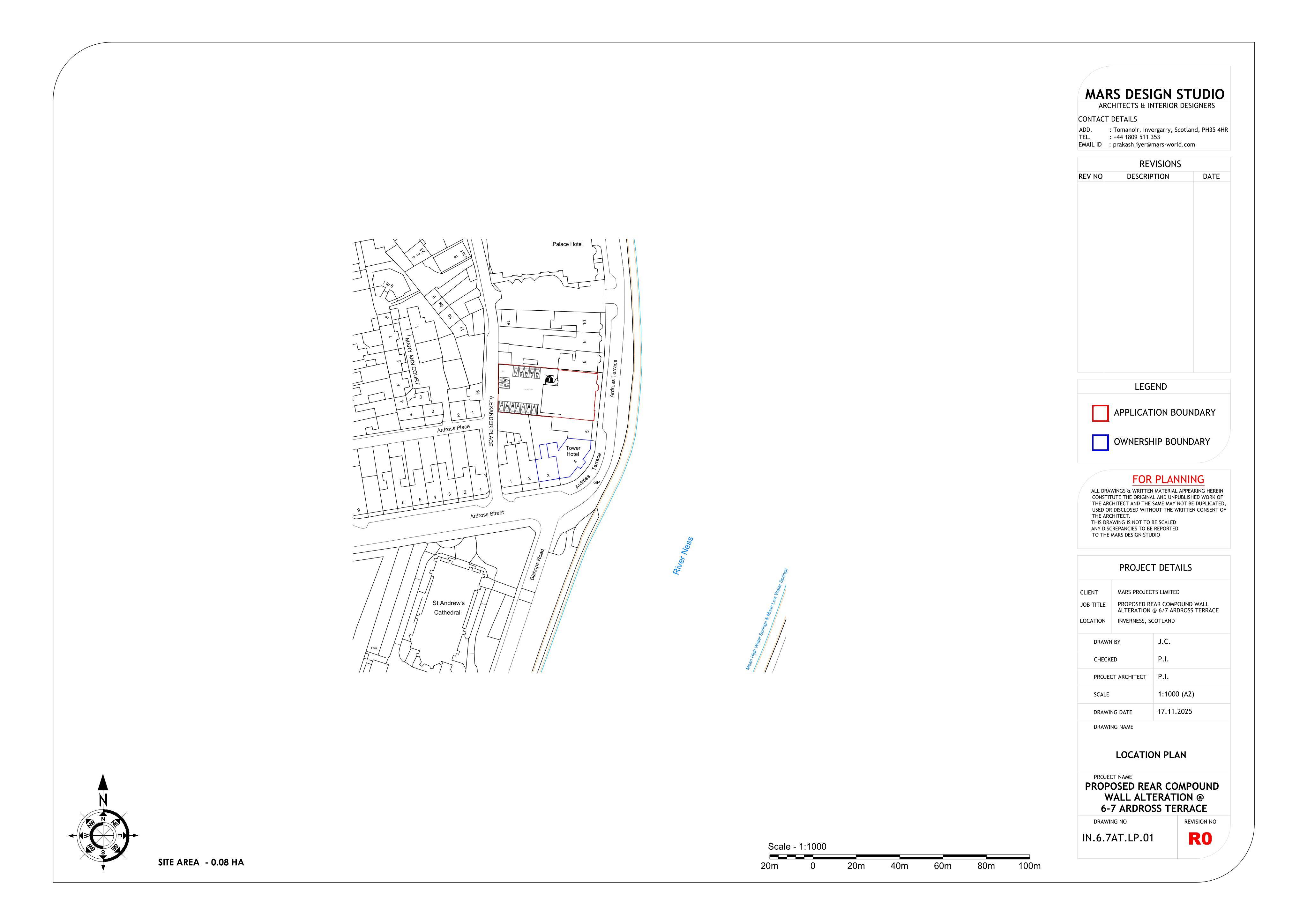
Task: Click the '6-7 ARDROSS TERRACE' project name line
Action: coord(1153,808)
